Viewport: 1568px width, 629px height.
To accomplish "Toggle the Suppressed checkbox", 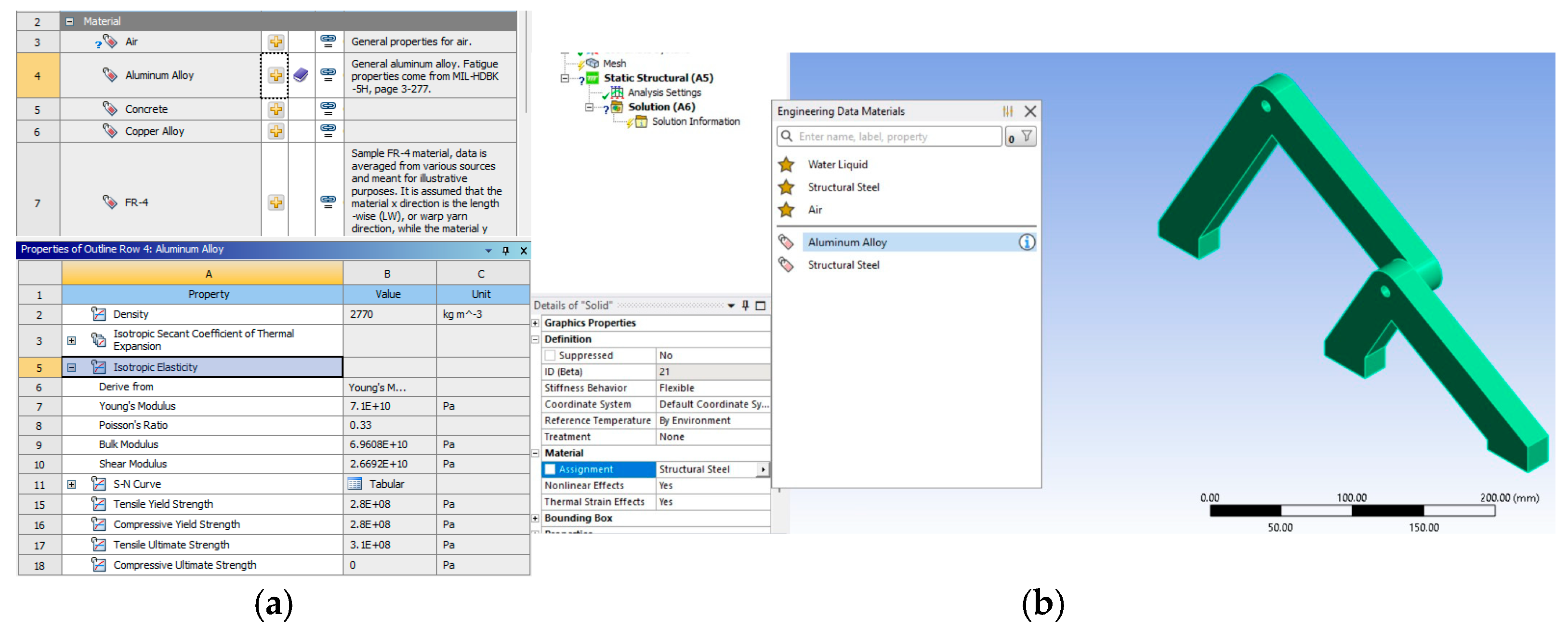I will [550, 355].
